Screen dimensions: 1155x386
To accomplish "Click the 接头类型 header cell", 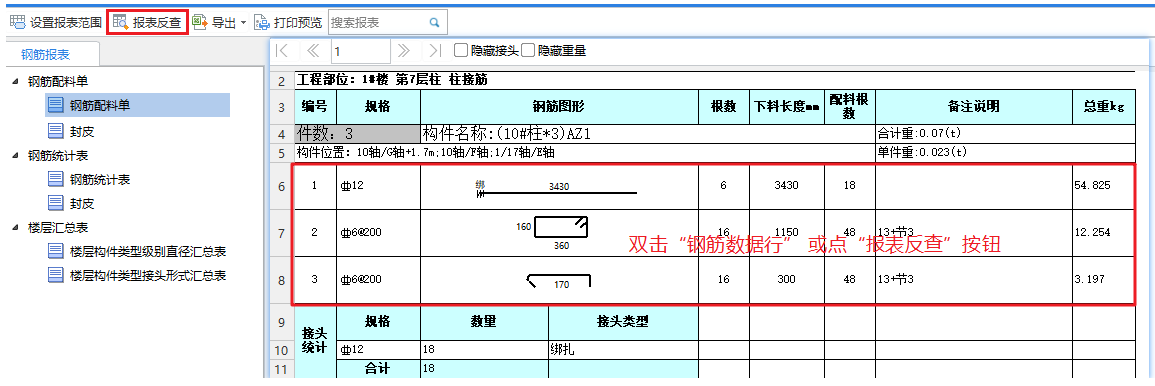I will coord(623,322).
